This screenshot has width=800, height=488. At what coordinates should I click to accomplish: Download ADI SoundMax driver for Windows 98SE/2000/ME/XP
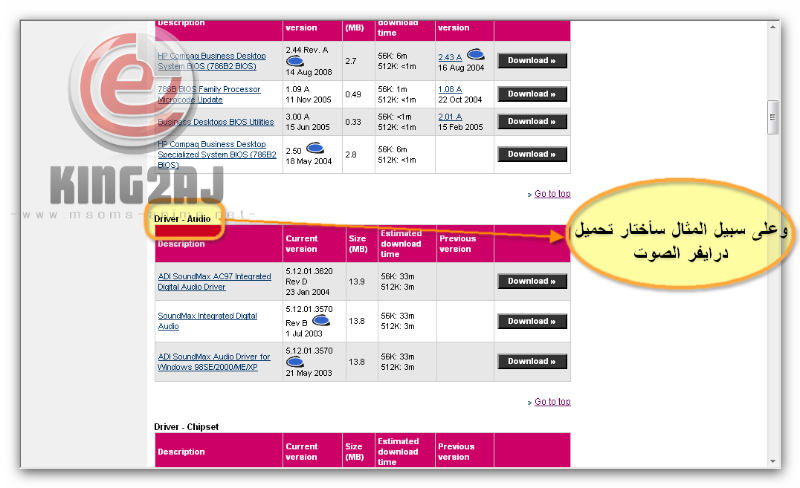coord(532,362)
